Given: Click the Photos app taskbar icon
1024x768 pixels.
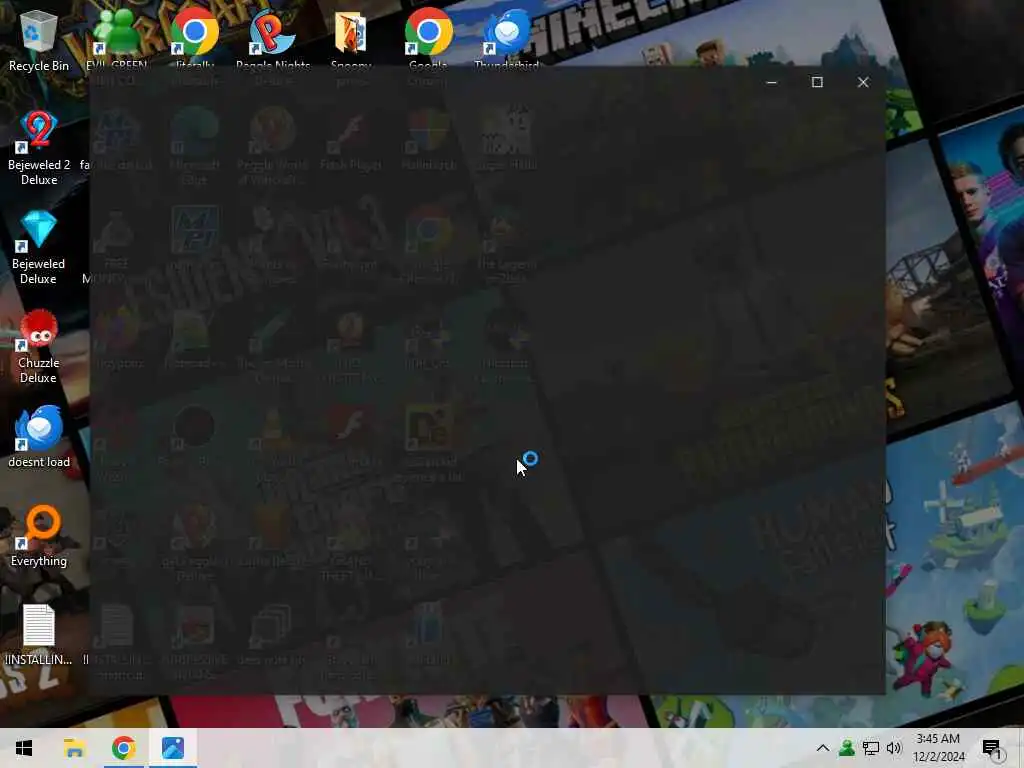Looking at the screenshot, I should [x=173, y=748].
